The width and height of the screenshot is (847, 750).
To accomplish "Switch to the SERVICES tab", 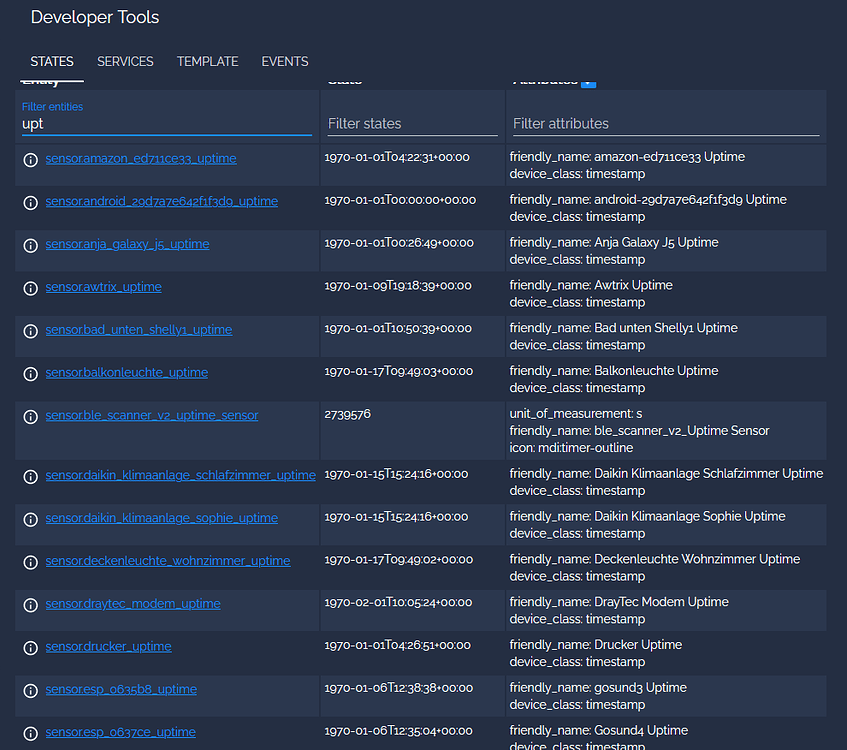I will coord(125,61).
